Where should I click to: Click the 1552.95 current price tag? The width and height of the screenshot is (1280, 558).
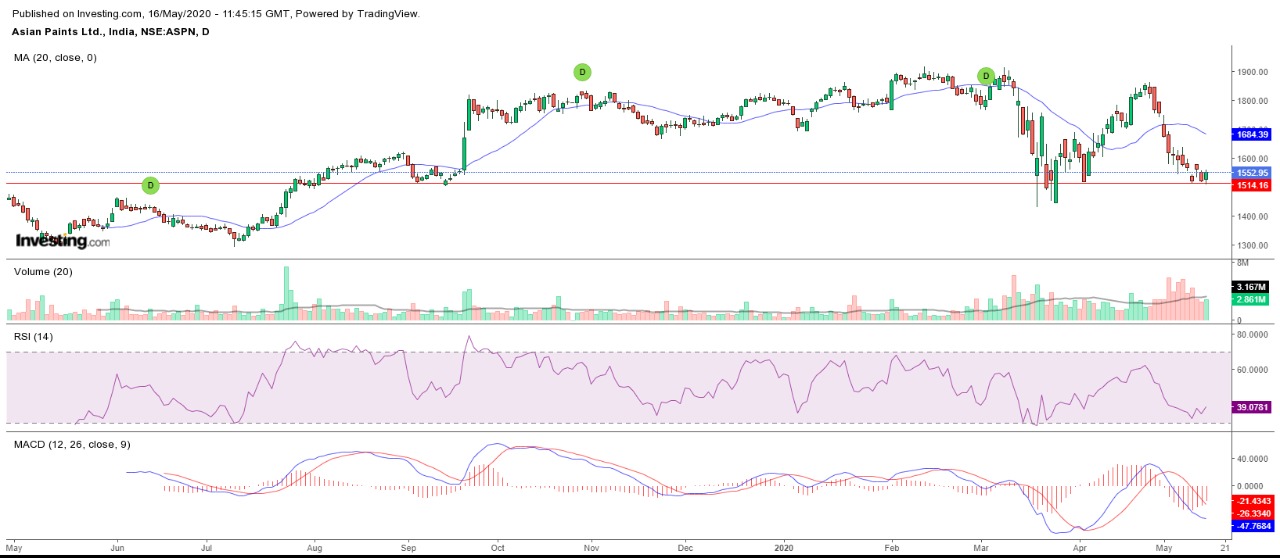tap(1251, 173)
